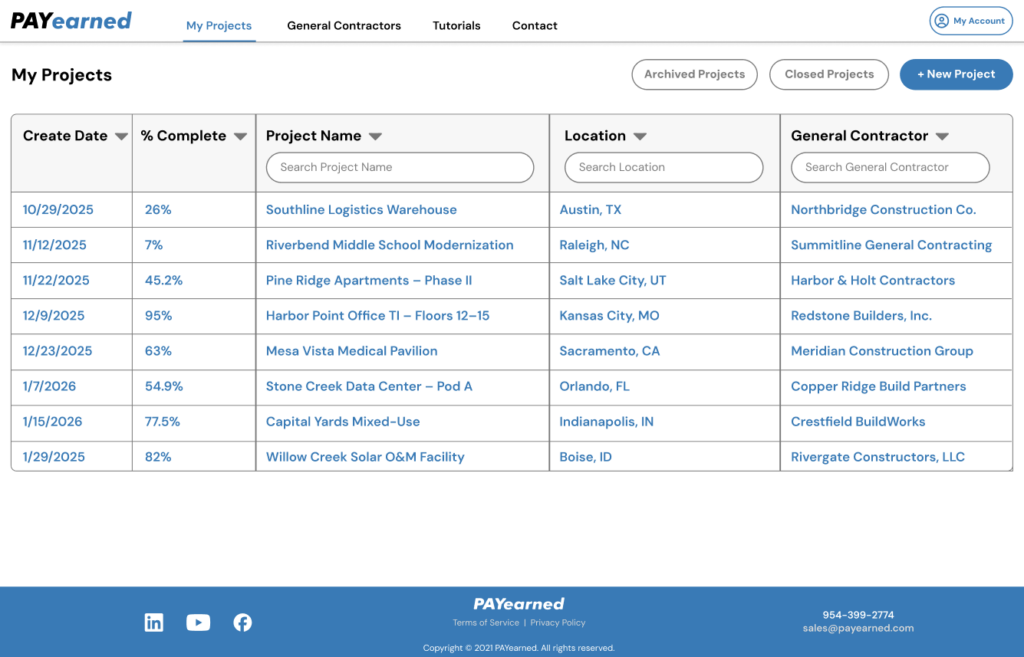Expand the General Contractor sort arrow

click(942, 137)
